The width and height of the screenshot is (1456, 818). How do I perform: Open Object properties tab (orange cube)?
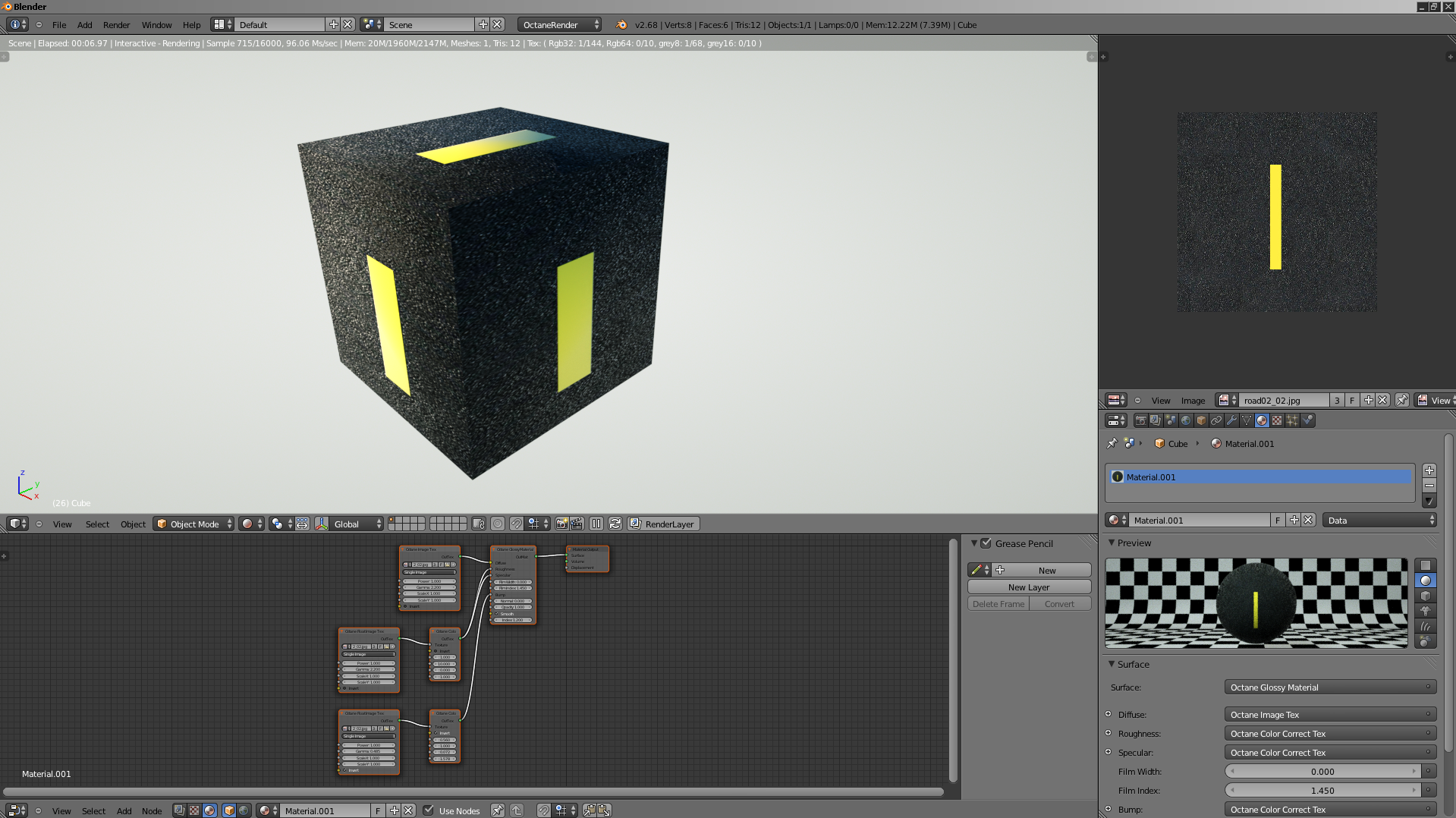[1201, 420]
